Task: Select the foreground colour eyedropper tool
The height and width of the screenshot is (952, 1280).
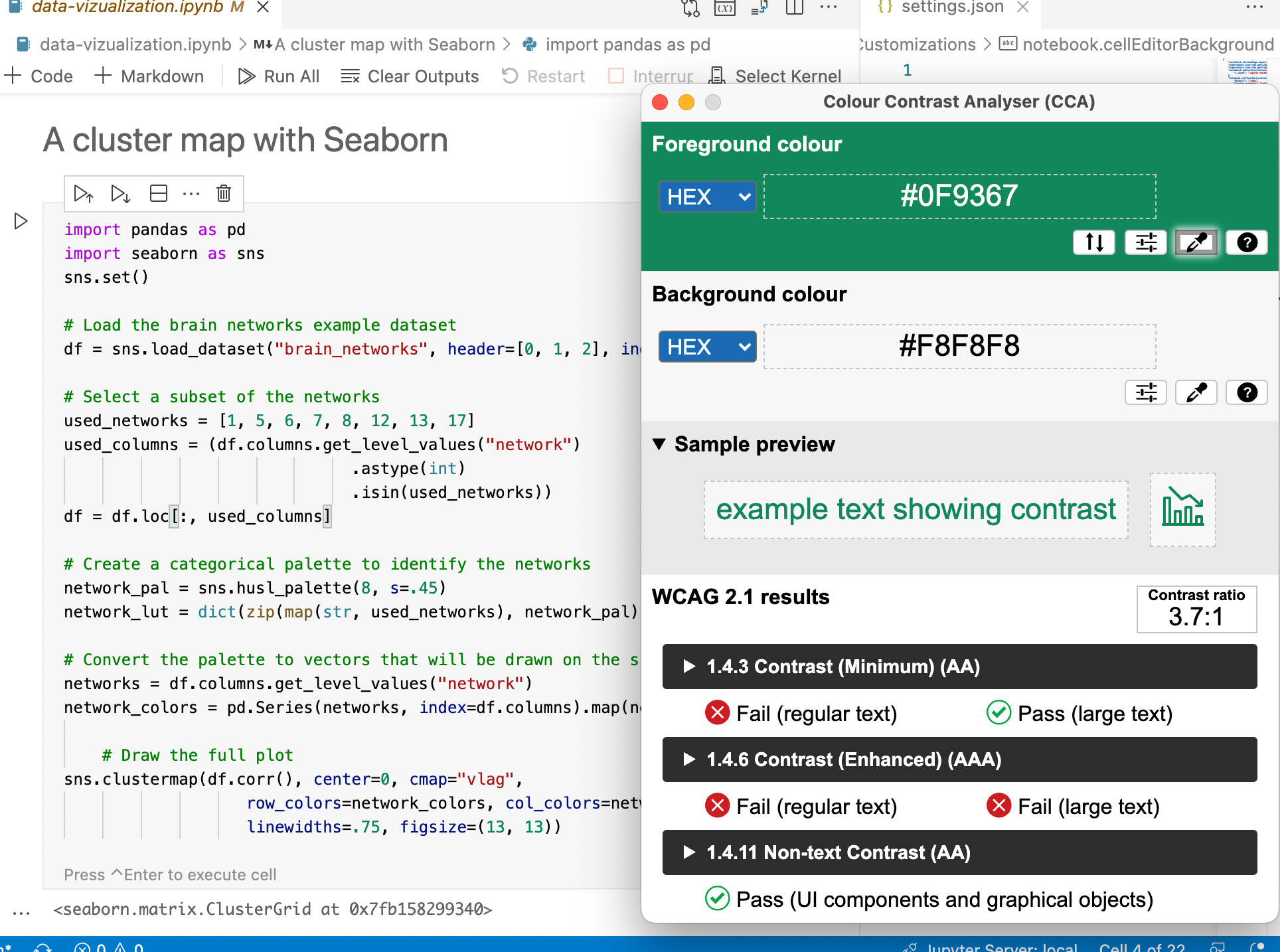Action: tap(1196, 242)
